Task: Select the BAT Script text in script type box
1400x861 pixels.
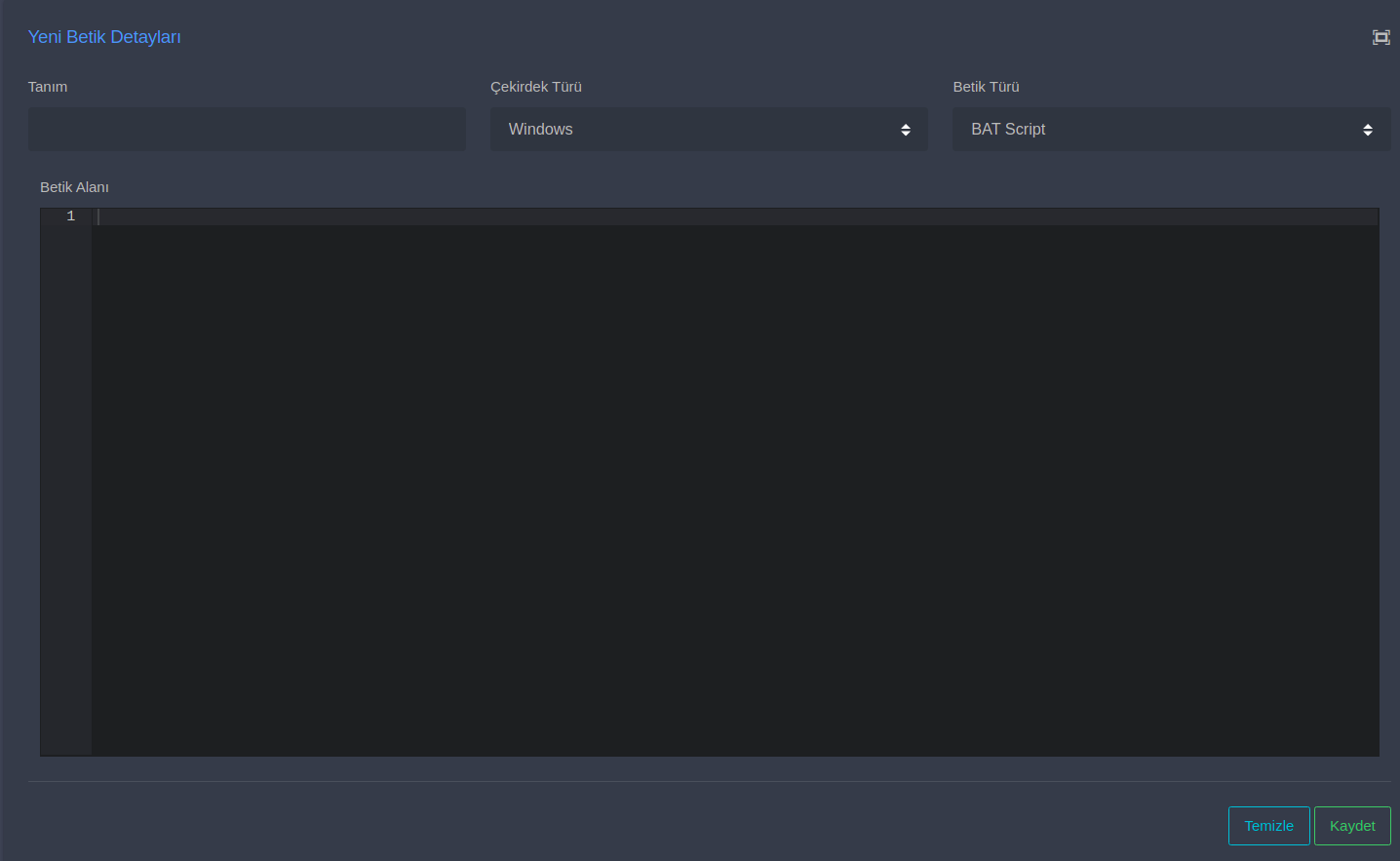Action: click(1008, 129)
